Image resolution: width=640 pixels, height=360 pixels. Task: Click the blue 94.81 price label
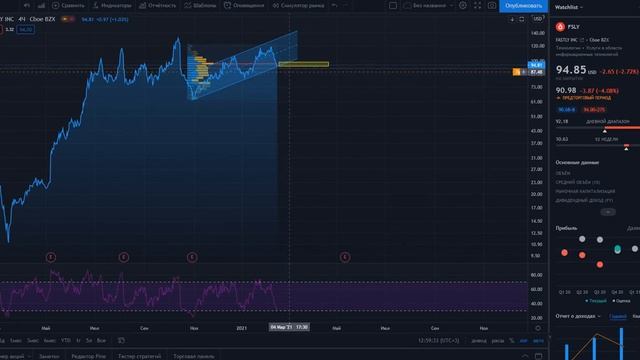pyautogui.click(x=536, y=65)
